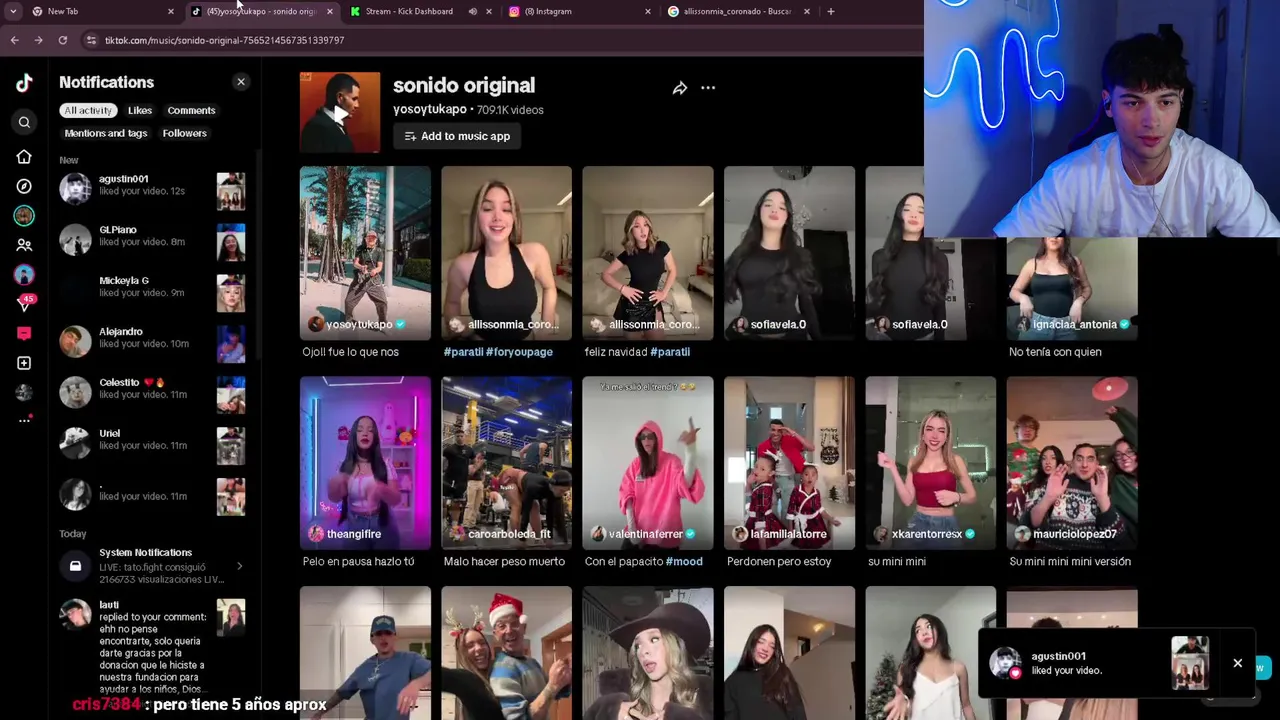Open the red Activity inbox icon
The height and width of the screenshot is (720, 1280).
tap(24, 333)
